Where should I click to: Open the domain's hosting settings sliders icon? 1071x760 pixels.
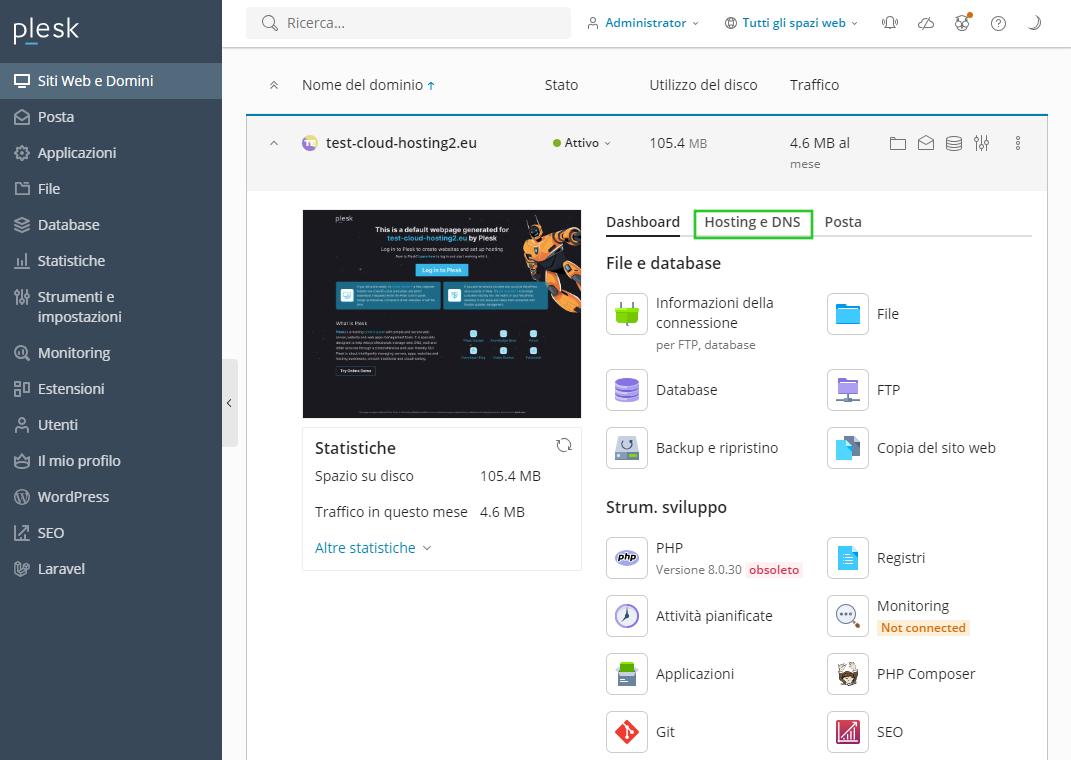point(982,143)
